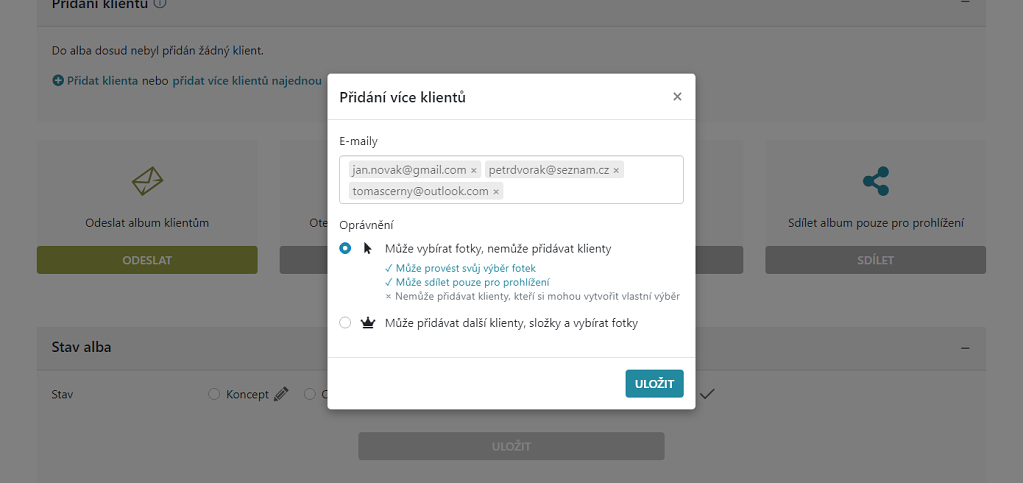The height and width of the screenshot is (483, 1023).
Task: Collapse the Stav alba section
Action: [x=965, y=348]
